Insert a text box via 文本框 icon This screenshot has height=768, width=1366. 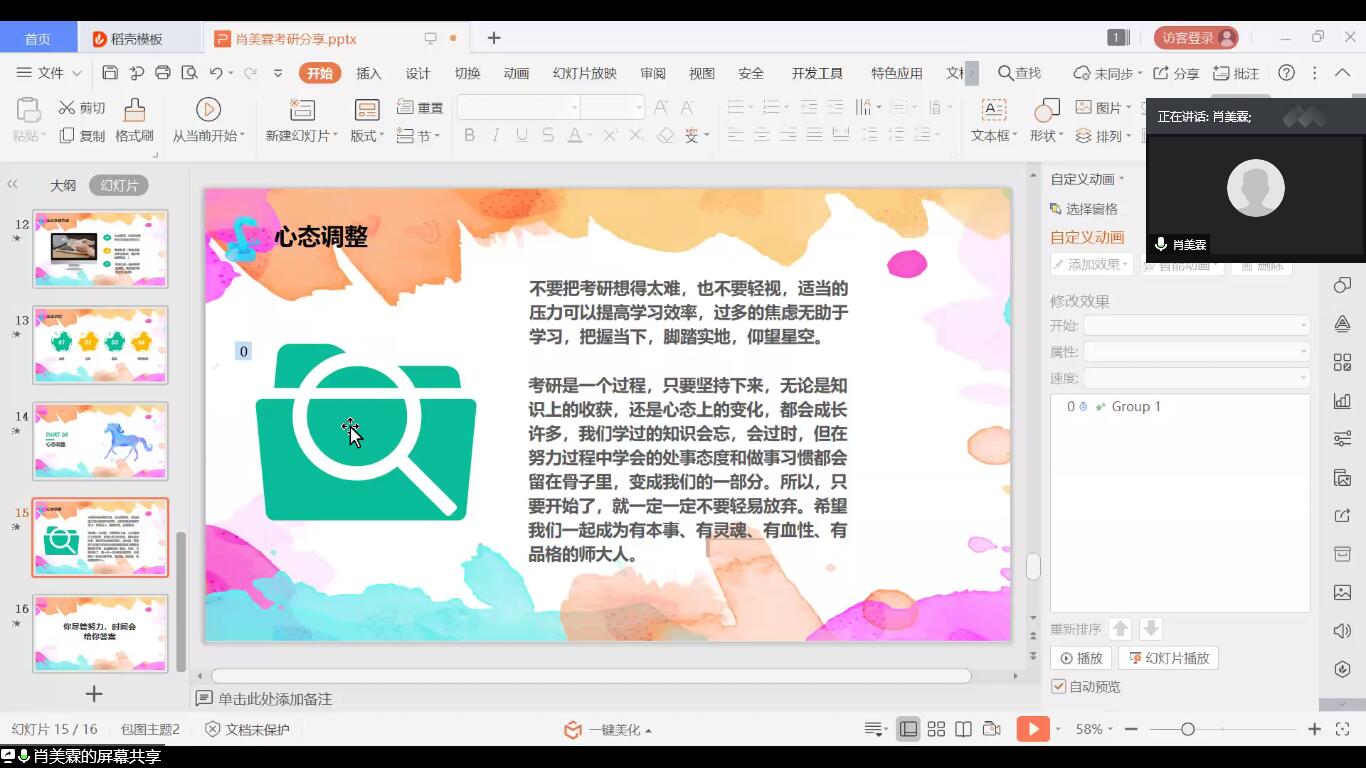point(993,110)
